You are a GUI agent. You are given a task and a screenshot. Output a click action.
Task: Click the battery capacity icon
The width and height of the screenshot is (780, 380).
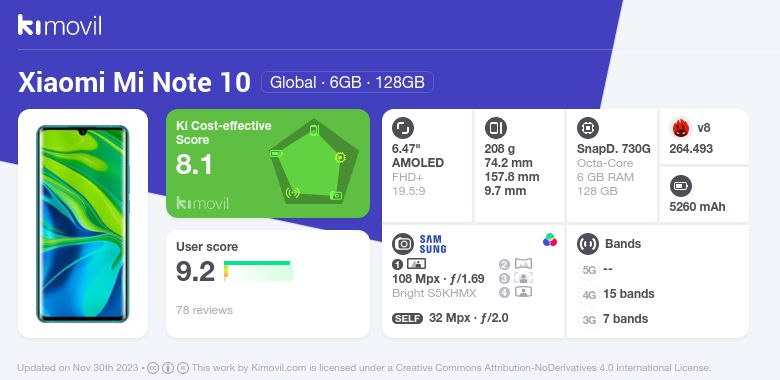pyautogui.click(x=680, y=187)
